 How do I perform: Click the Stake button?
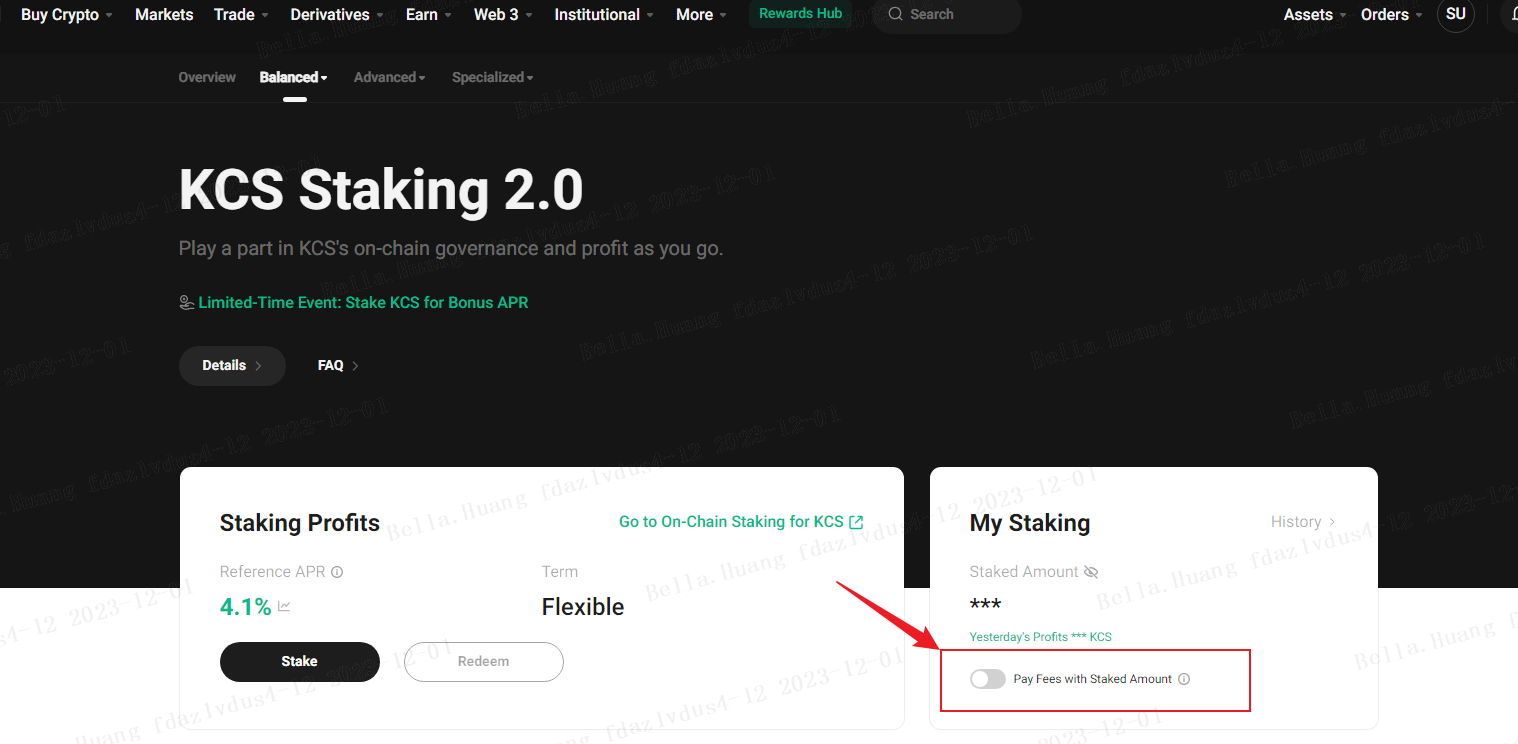click(300, 662)
